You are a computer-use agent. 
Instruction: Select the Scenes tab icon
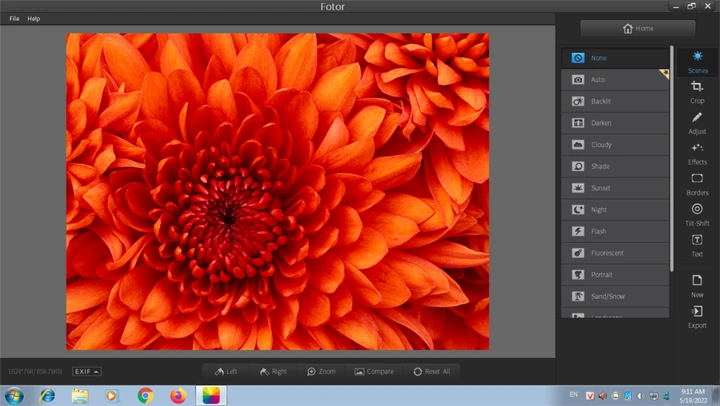click(698, 56)
